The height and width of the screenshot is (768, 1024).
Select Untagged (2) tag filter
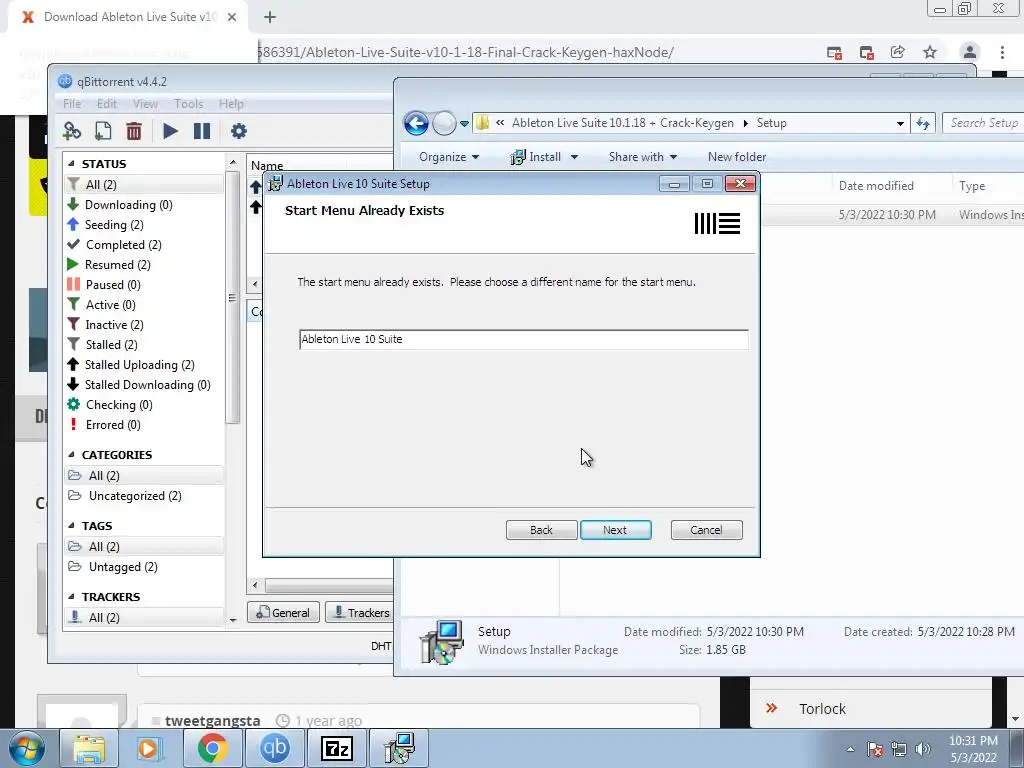(123, 567)
